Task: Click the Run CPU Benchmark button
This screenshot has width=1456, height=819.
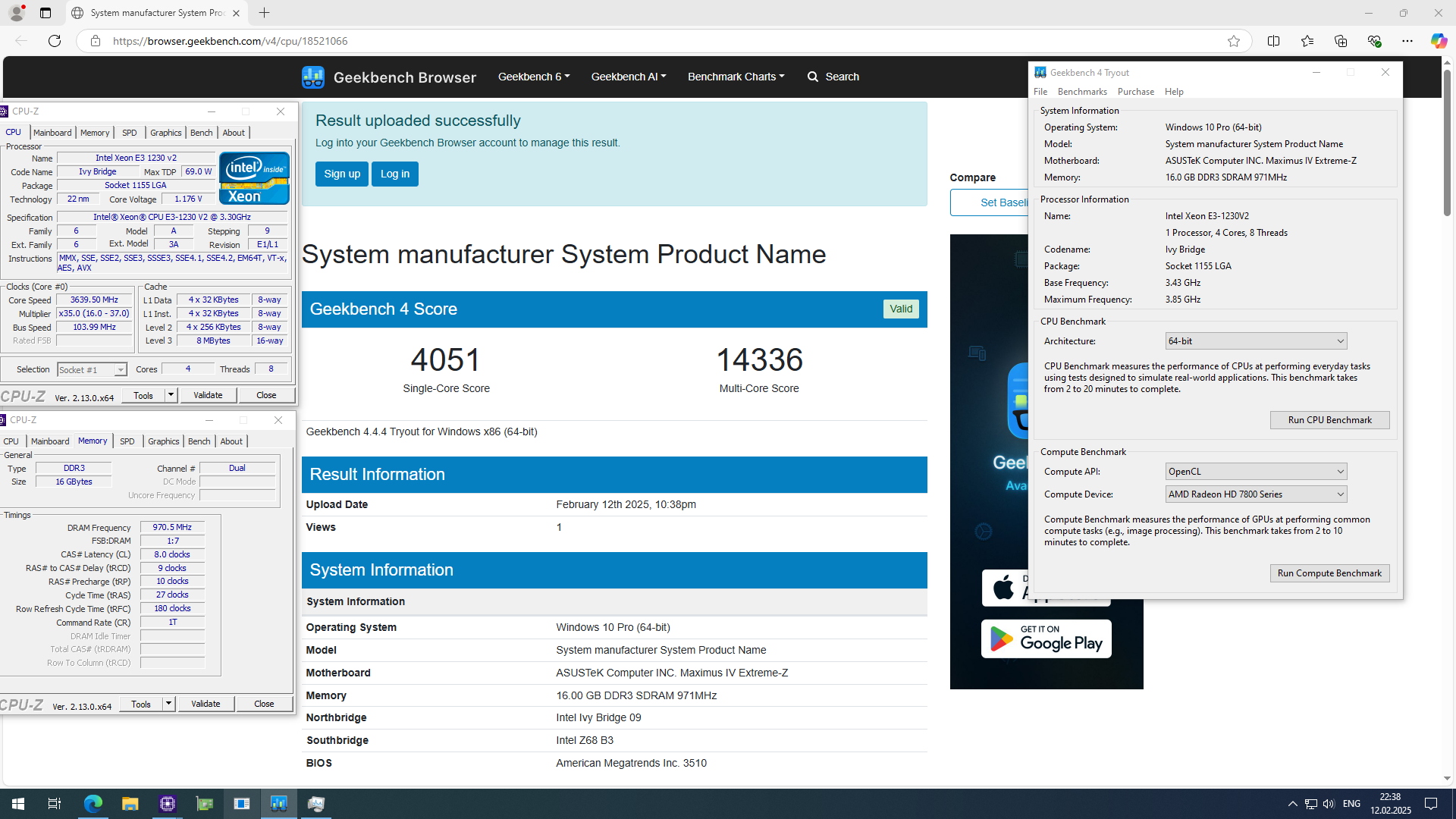Action: click(1329, 420)
